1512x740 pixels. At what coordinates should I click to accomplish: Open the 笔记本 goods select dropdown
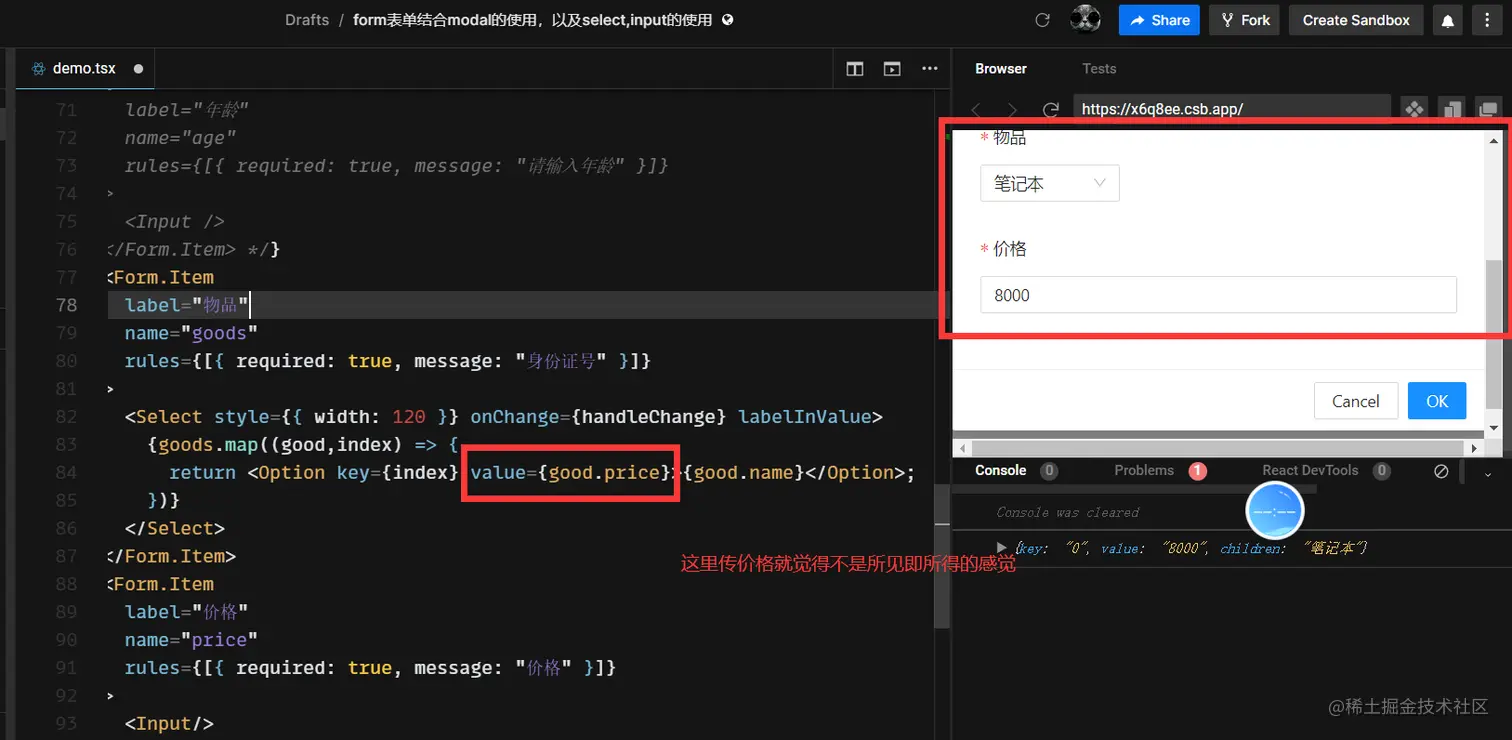point(1050,184)
